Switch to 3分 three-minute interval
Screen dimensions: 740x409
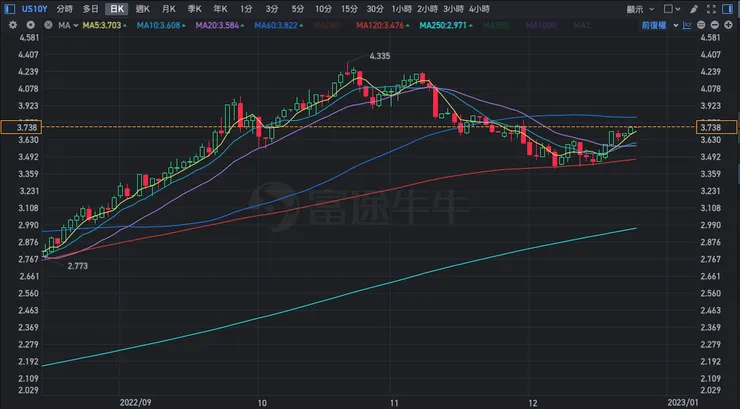tap(272, 9)
